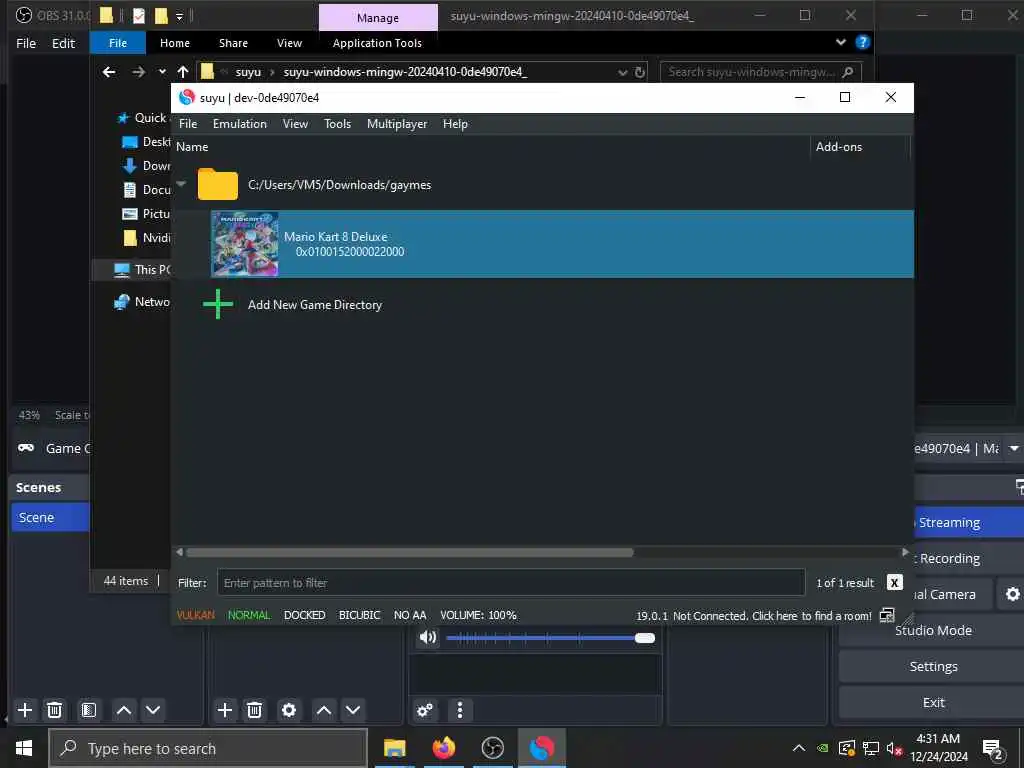Viewport: 1024px width, 768px height.
Task: Open the suyu File menu
Action: (187, 124)
